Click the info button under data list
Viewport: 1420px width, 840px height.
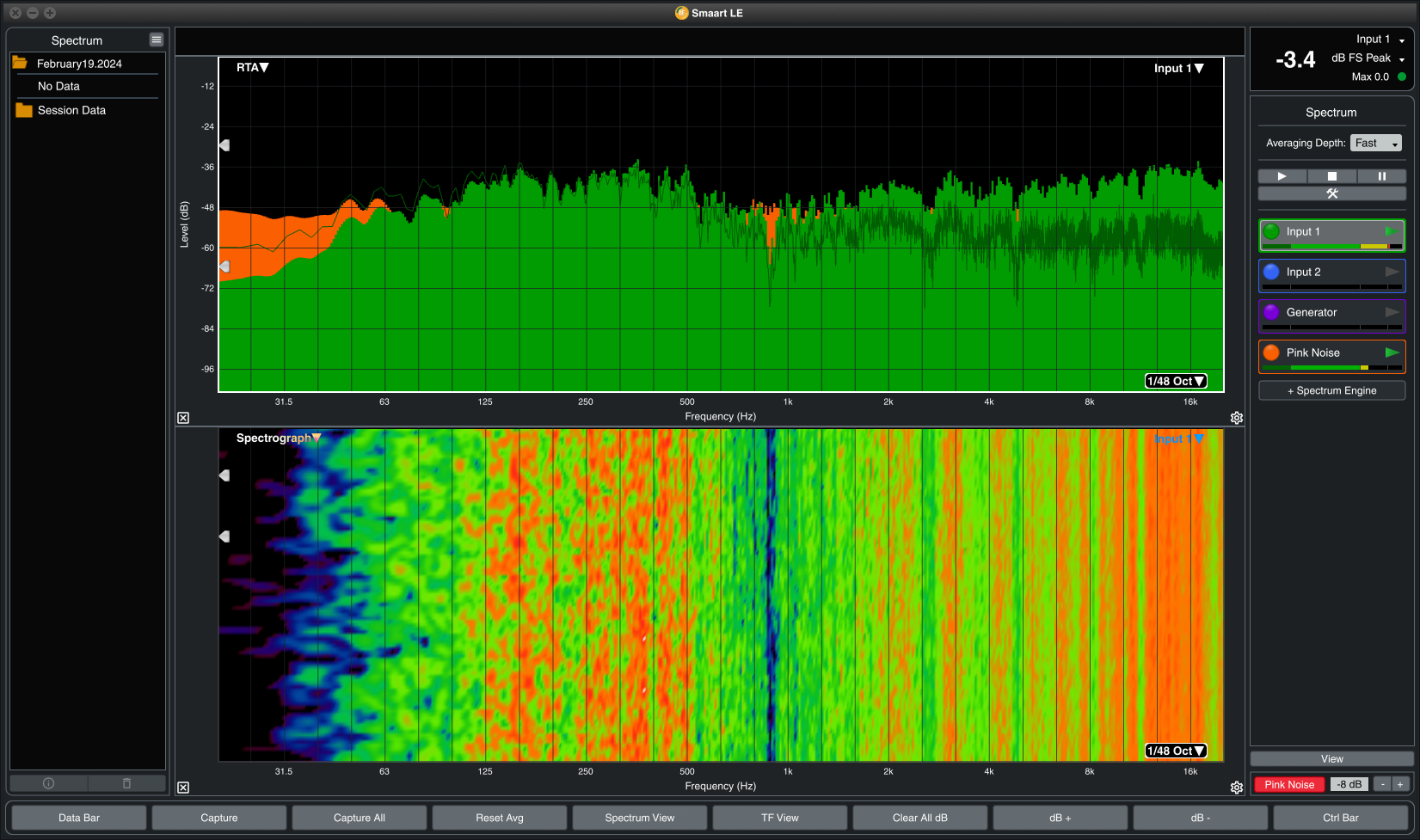(48, 783)
